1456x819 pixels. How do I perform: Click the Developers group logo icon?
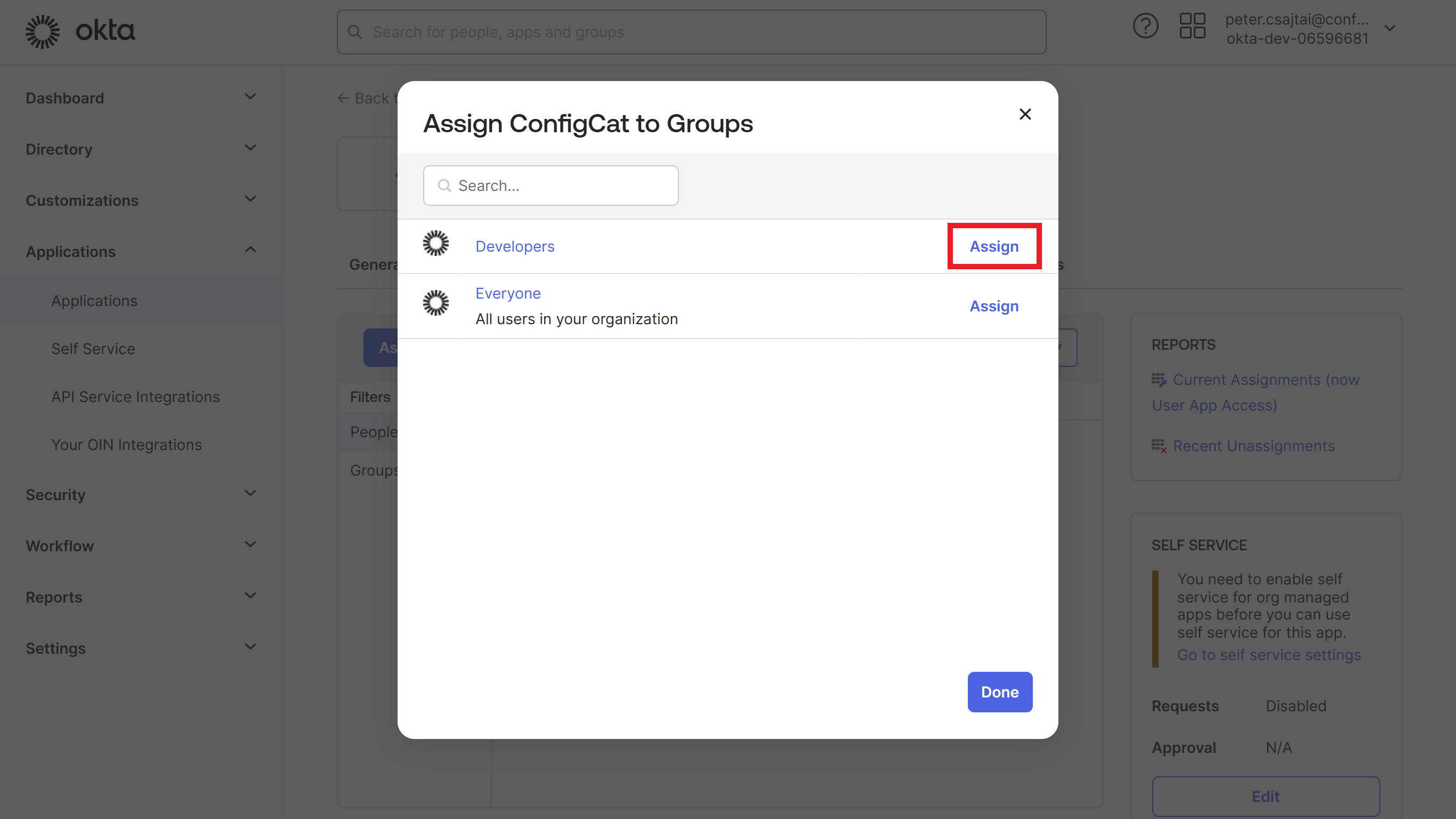point(435,243)
